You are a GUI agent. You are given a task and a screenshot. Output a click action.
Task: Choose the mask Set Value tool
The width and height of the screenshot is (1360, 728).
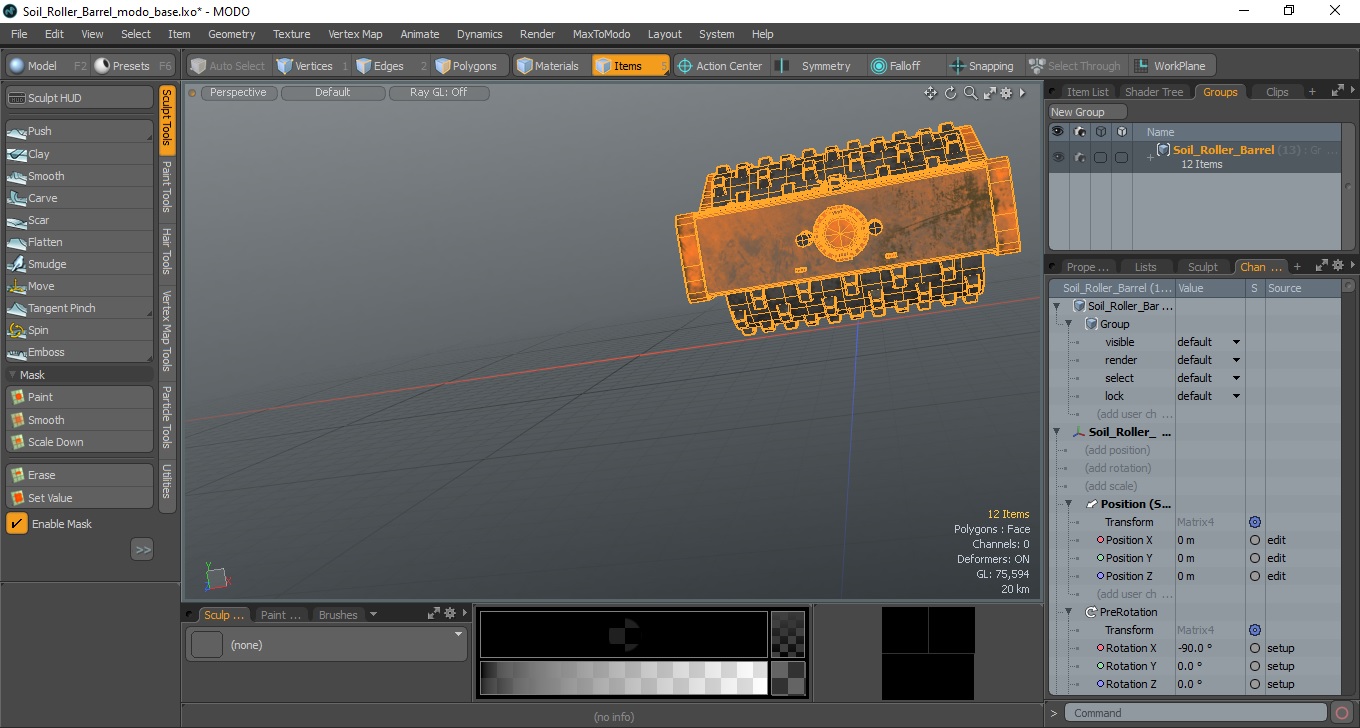coord(79,498)
